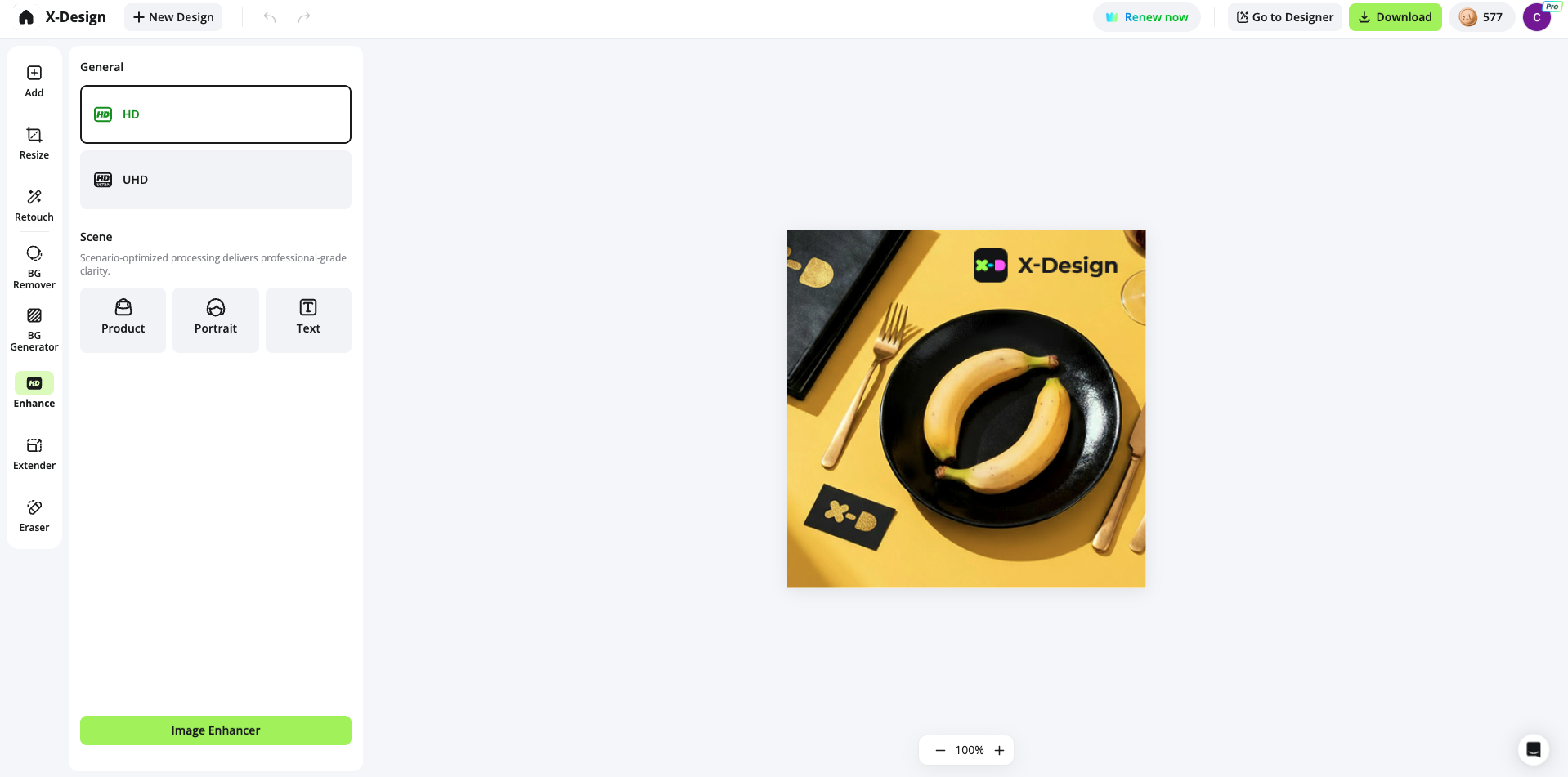Select HD enhancement option
1568x777 pixels.
pyautogui.click(x=216, y=114)
